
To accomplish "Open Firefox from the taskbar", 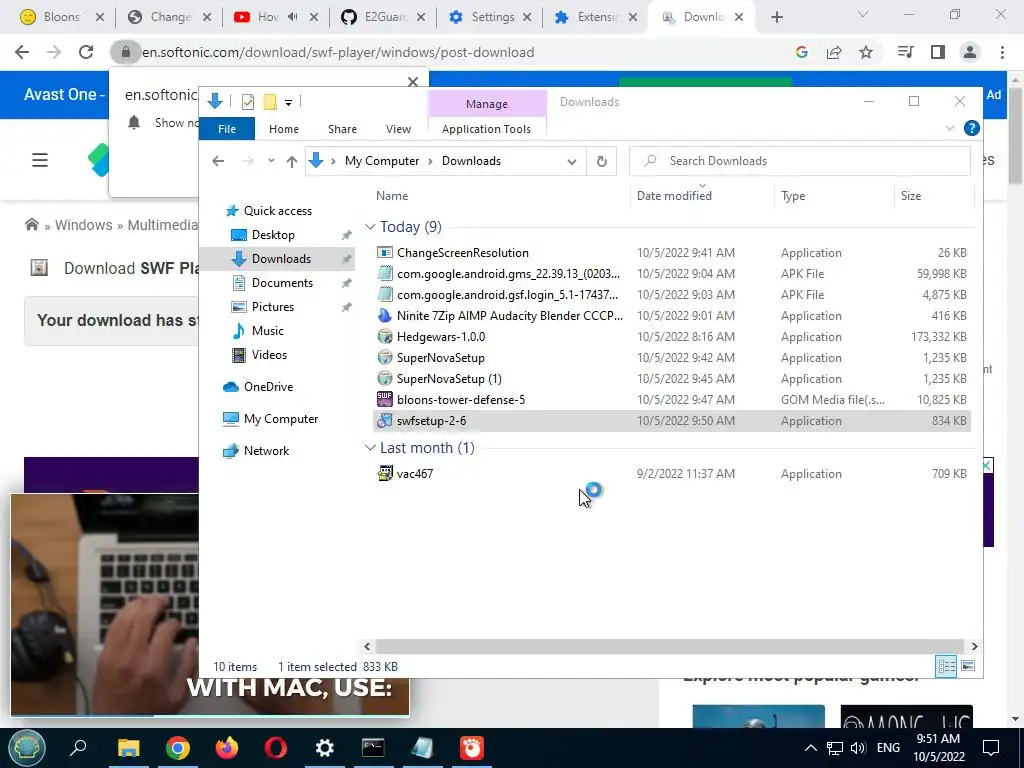I will [227, 748].
